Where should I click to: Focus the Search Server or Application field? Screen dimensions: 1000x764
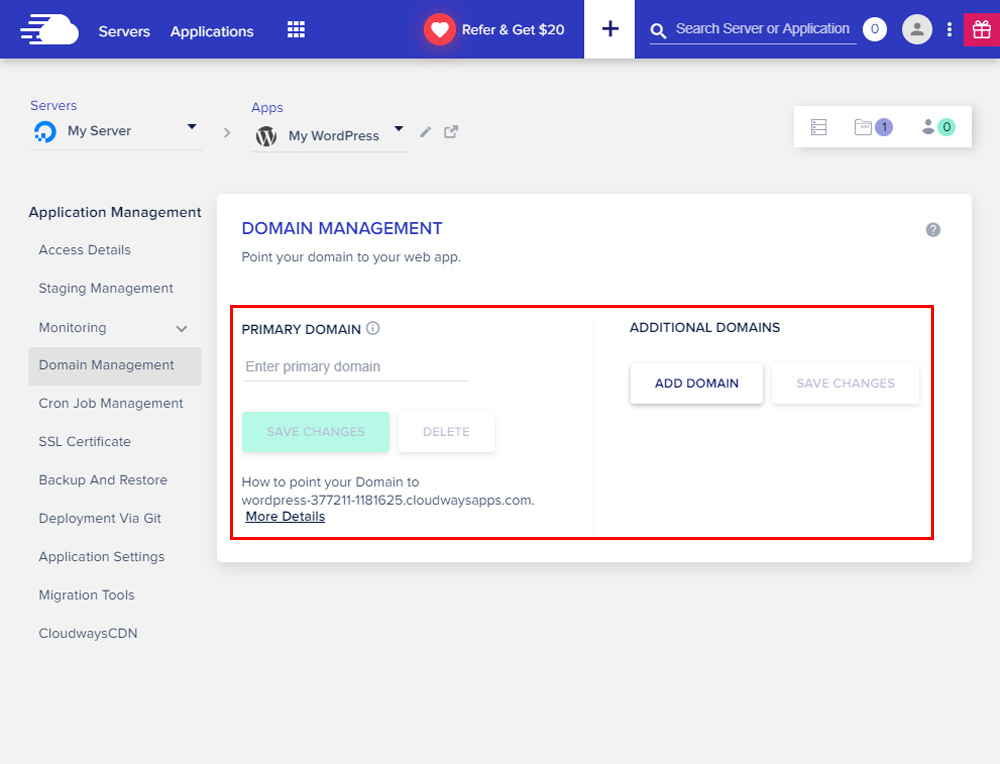tap(763, 29)
